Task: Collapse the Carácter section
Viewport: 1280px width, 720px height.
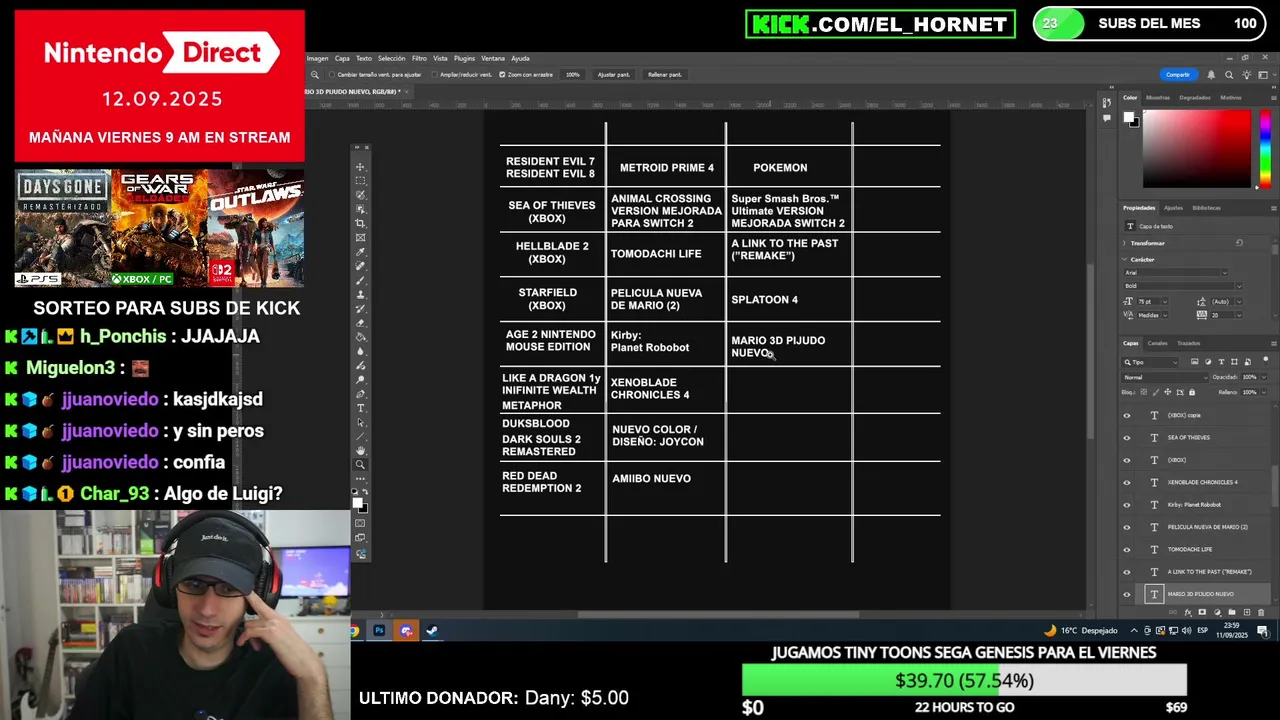Action: point(1124,259)
